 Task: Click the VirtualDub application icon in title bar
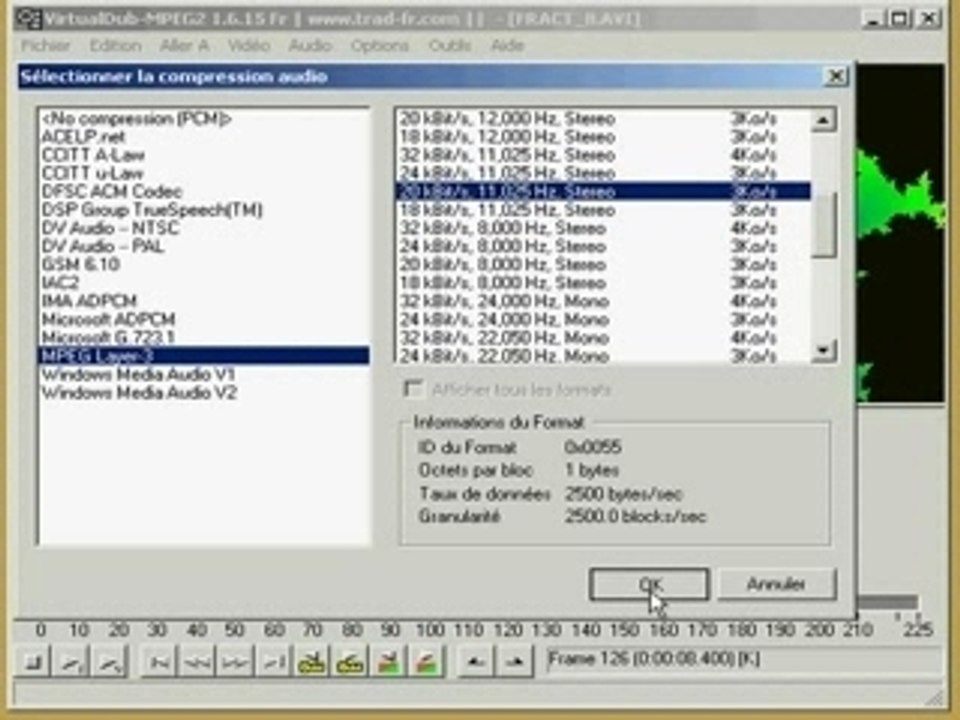(x=28, y=18)
